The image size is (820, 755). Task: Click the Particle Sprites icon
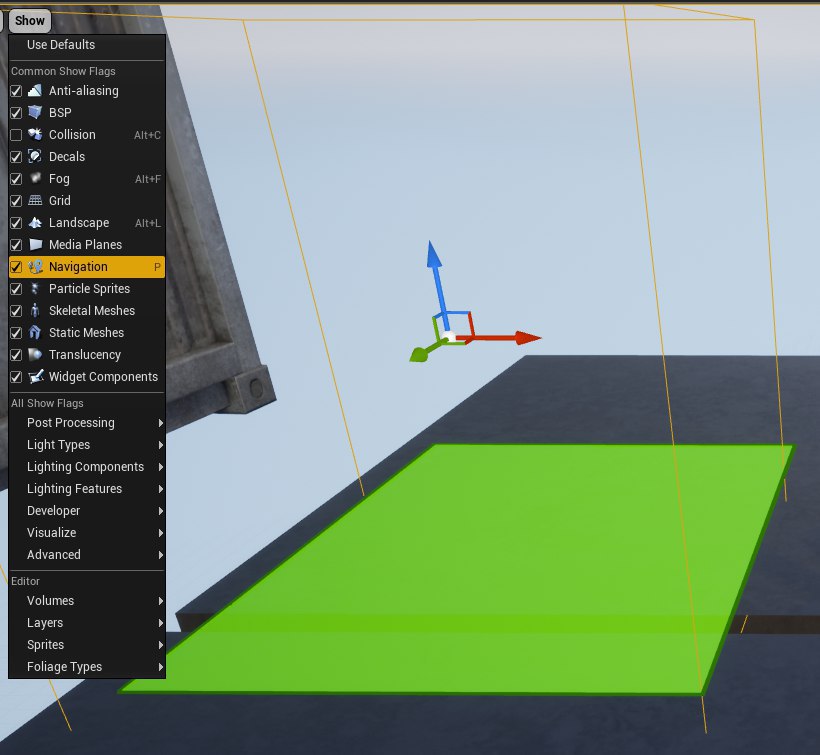[x=35, y=289]
